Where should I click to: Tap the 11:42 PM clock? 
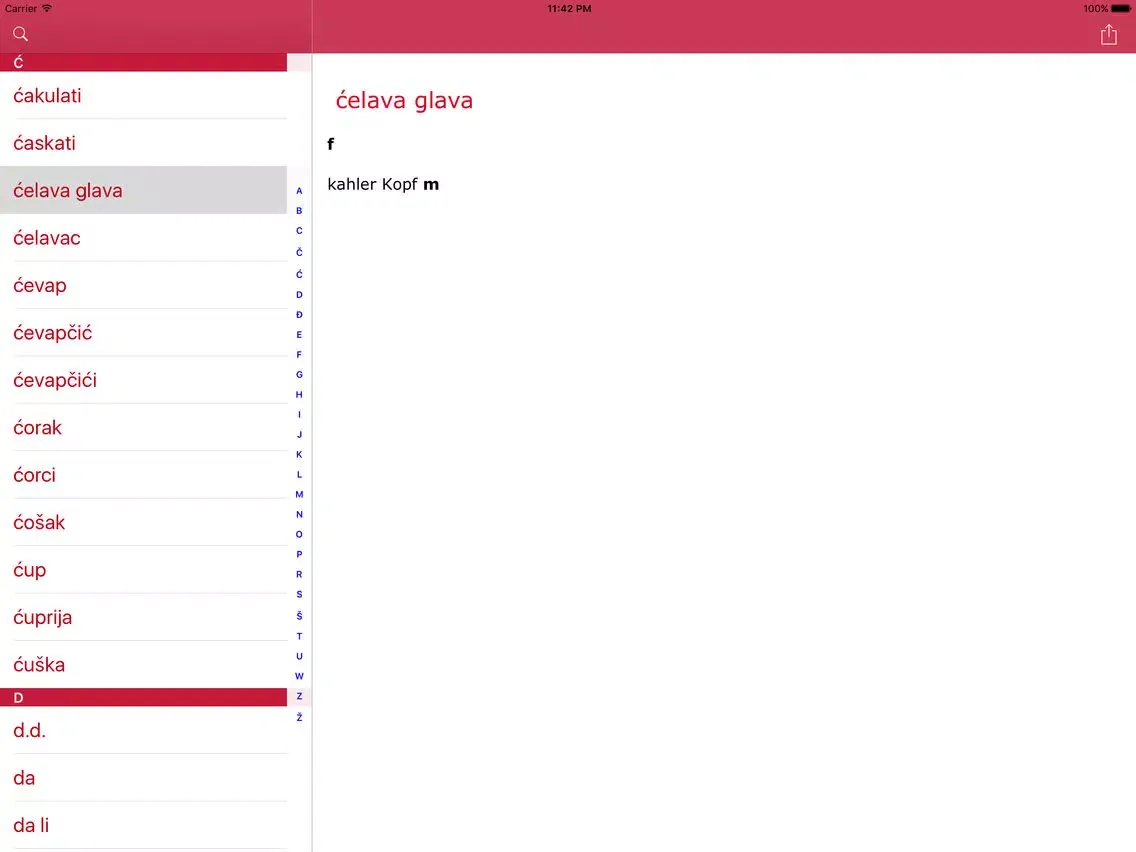click(569, 9)
